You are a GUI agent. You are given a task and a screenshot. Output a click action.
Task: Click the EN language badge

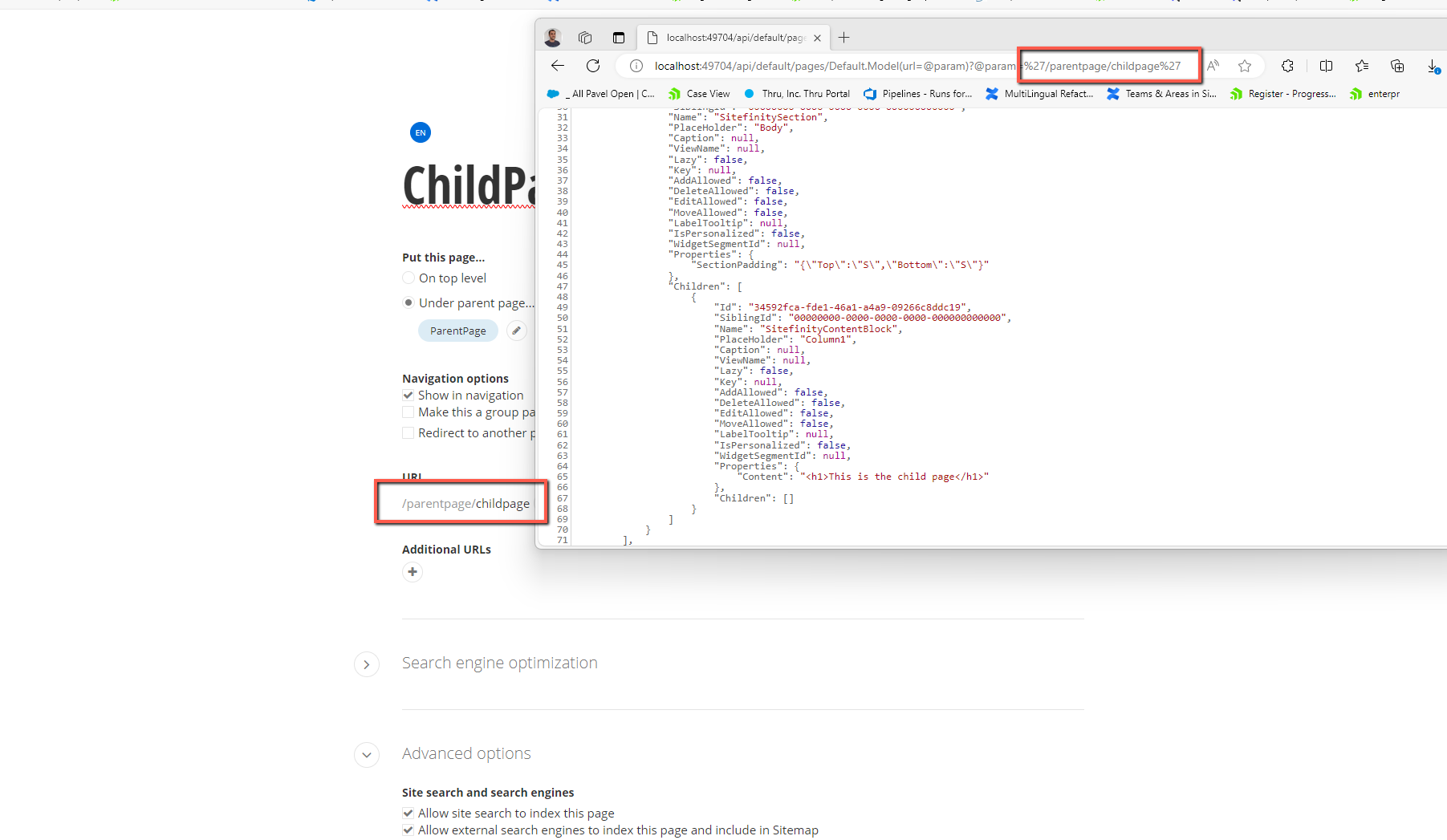coord(421,133)
